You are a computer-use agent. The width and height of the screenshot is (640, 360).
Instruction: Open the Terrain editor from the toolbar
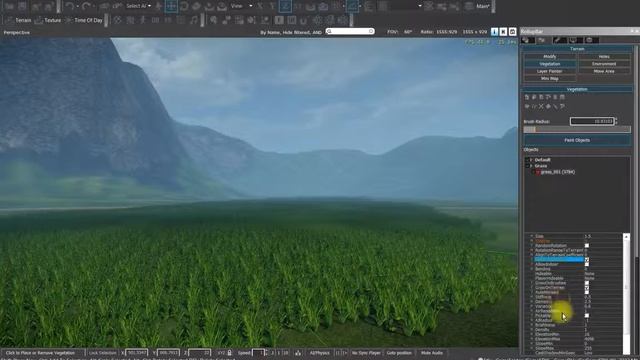(18, 20)
